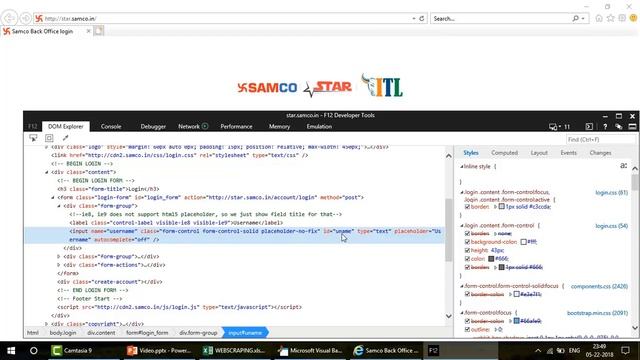The image size is (640, 360).
Task: Open the Action Center notification icon
Action: (626, 351)
